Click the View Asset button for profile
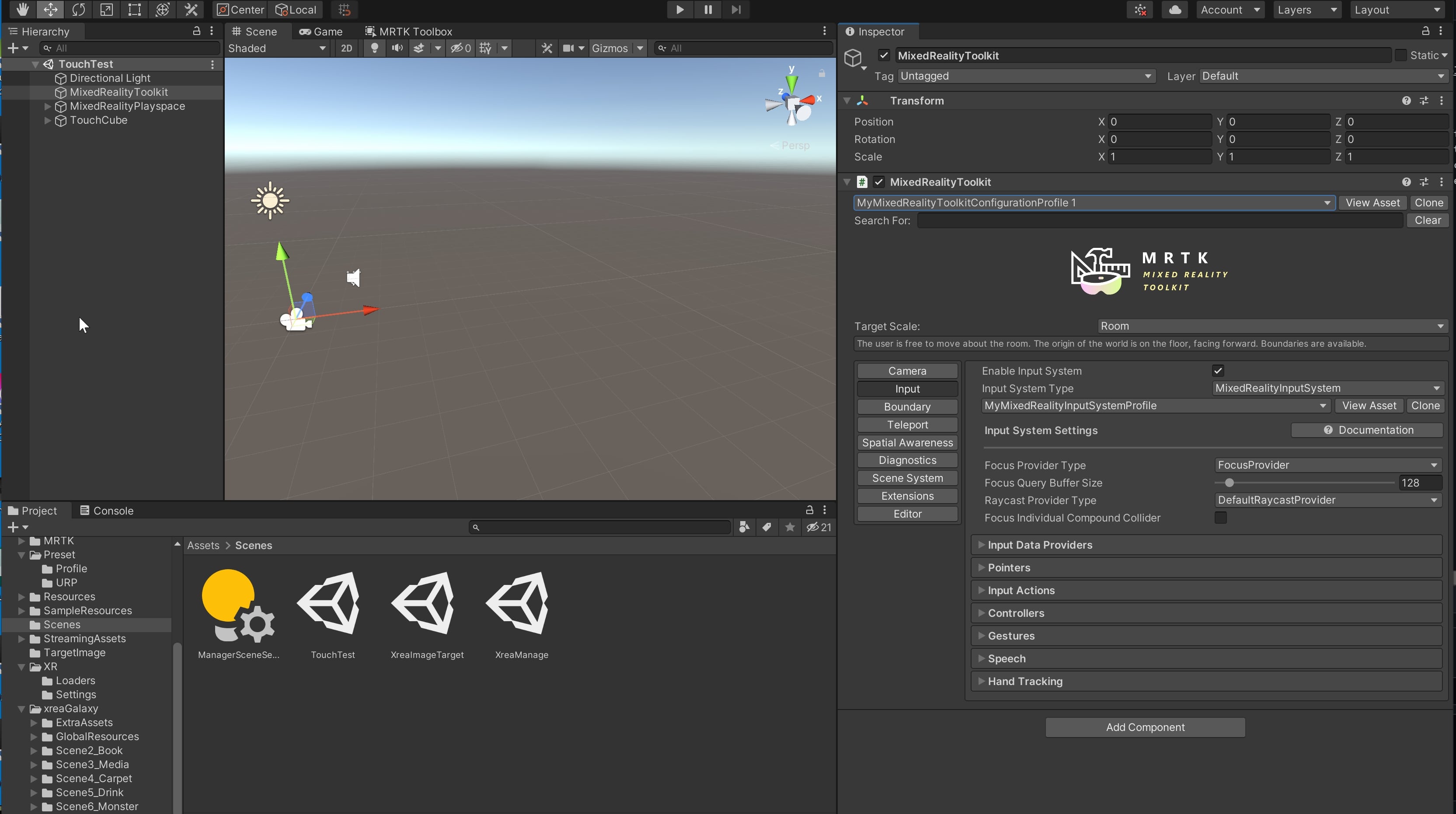 [x=1370, y=202]
